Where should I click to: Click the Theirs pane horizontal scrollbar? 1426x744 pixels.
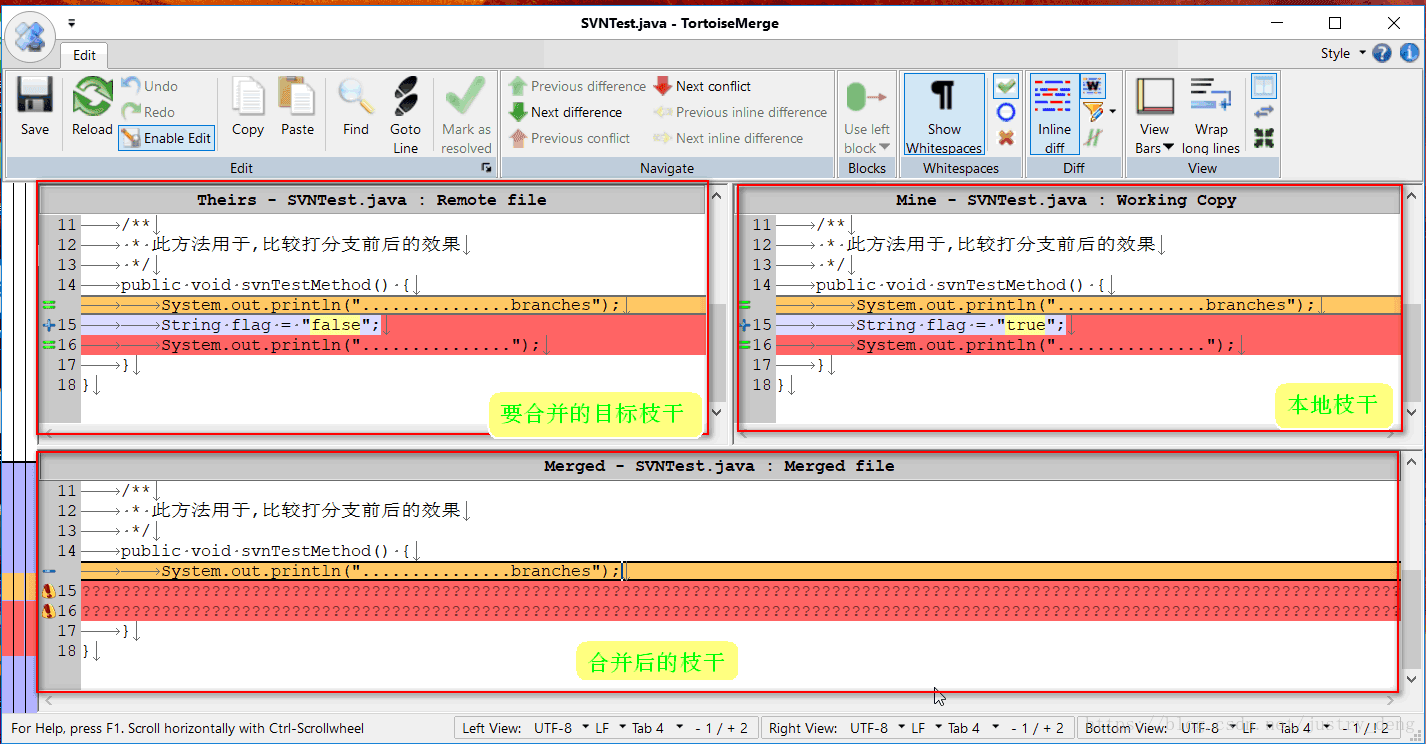(372, 432)
